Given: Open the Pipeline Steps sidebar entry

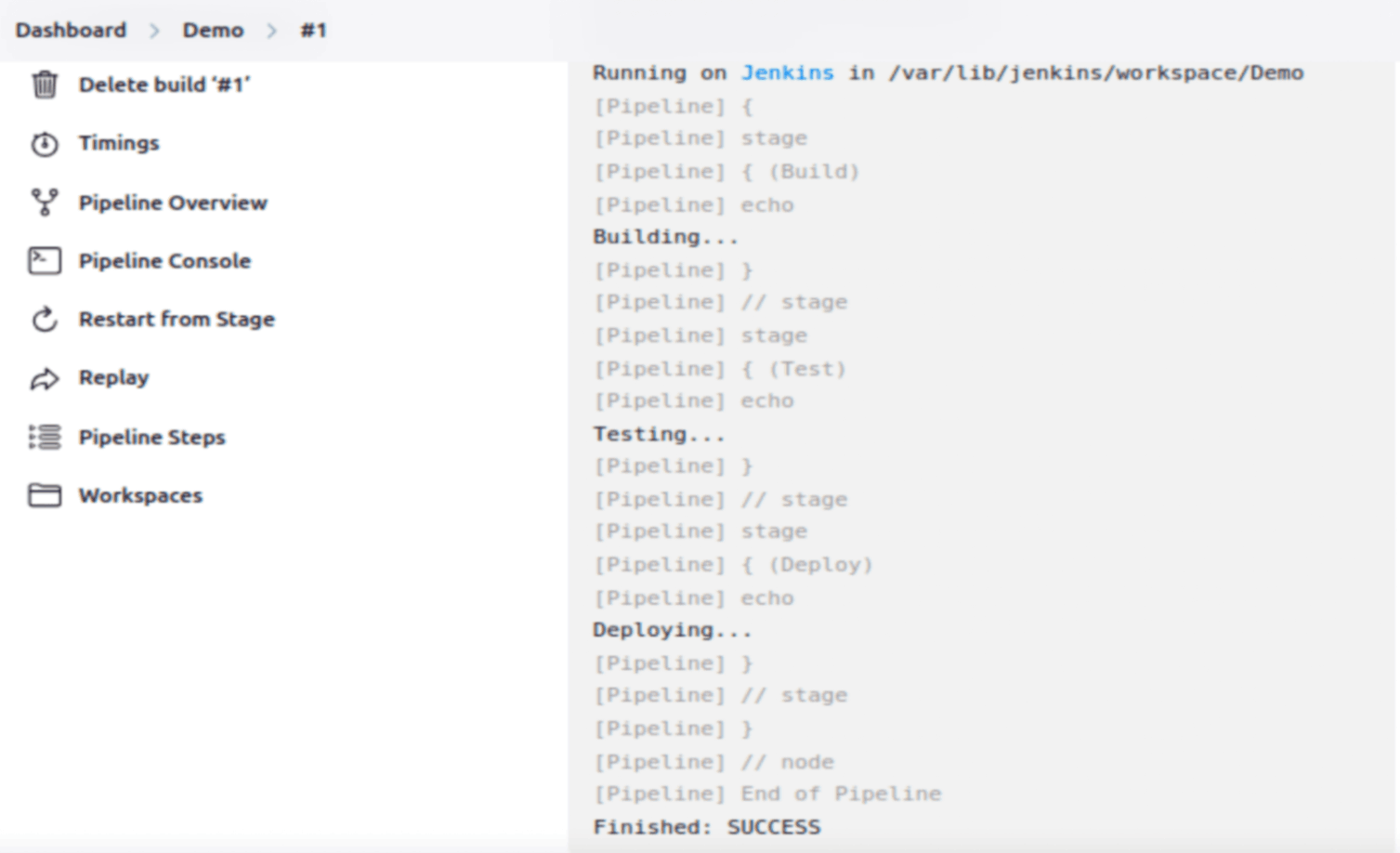Looking at the screenshot, I should click(151, 437).
